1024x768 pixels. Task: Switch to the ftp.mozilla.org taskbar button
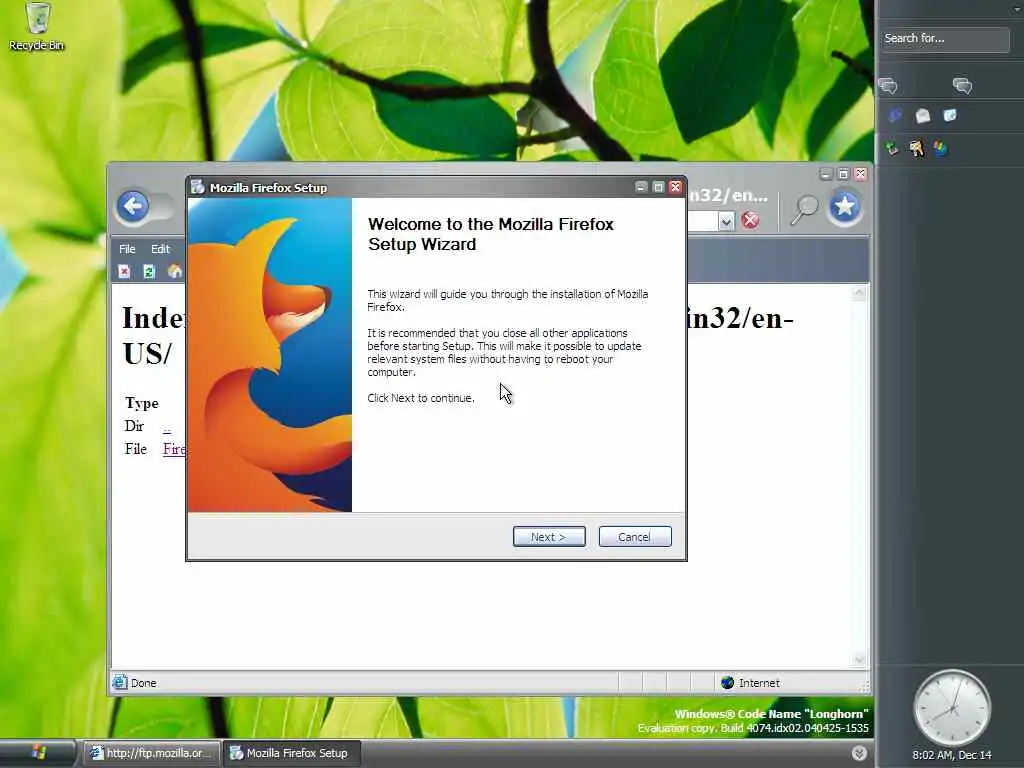coord(151,753)
